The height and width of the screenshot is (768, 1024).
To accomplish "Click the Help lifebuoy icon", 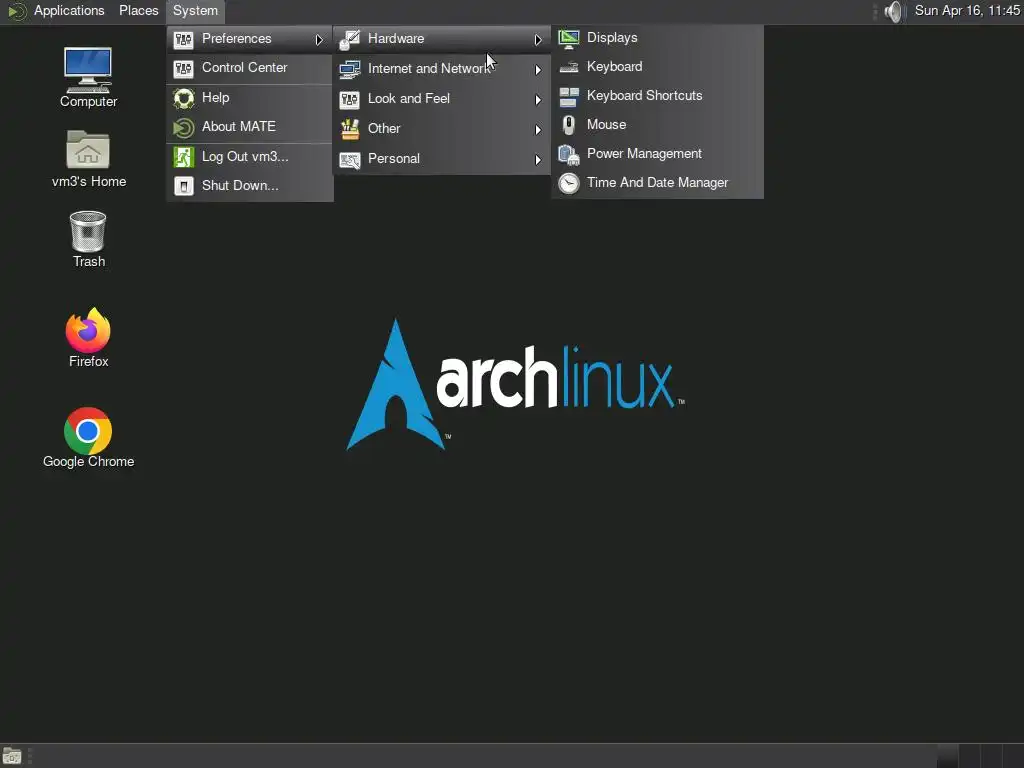I will pos(184,99).
